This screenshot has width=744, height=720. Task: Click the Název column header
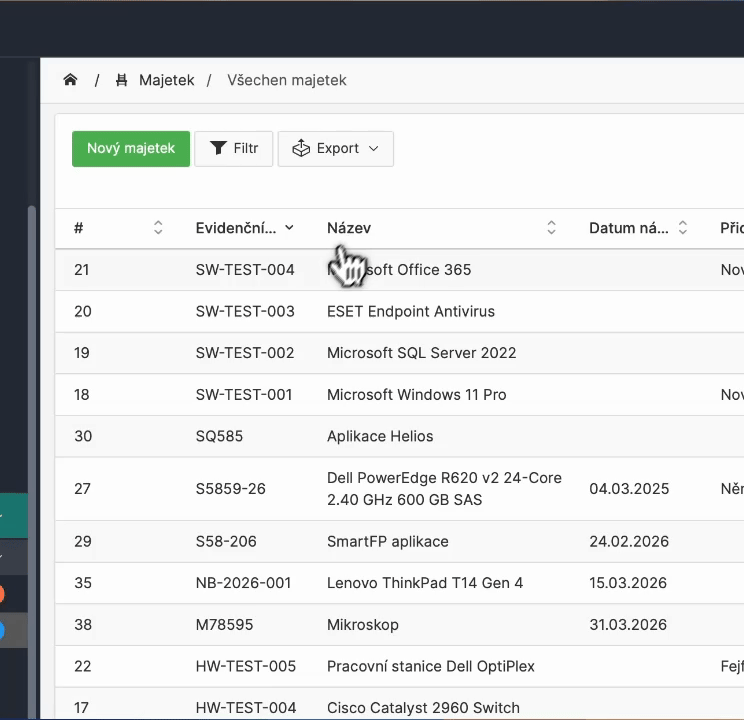[x=349, y=228]
